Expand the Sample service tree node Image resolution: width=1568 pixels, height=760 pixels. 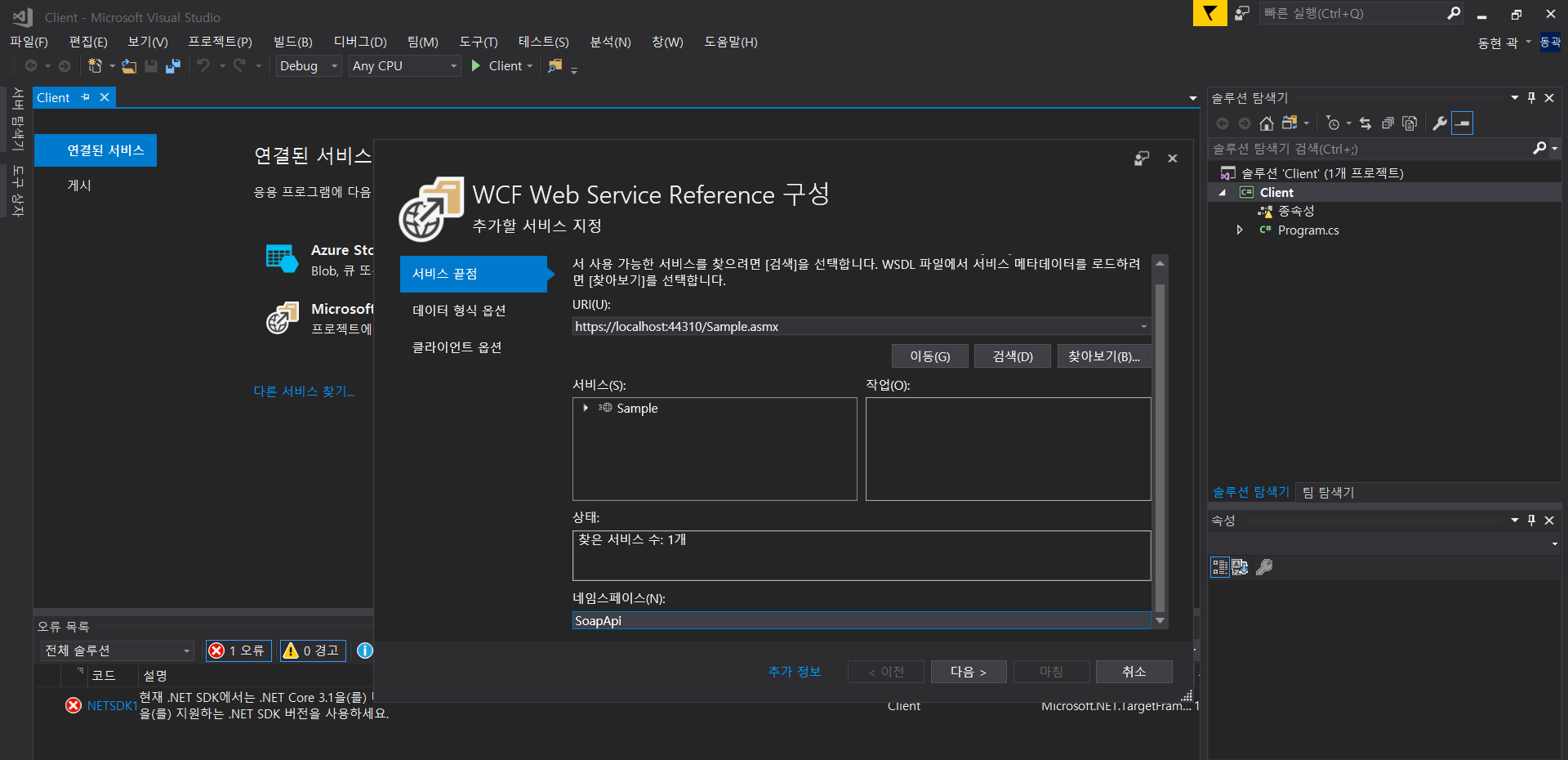coord(586,408)
